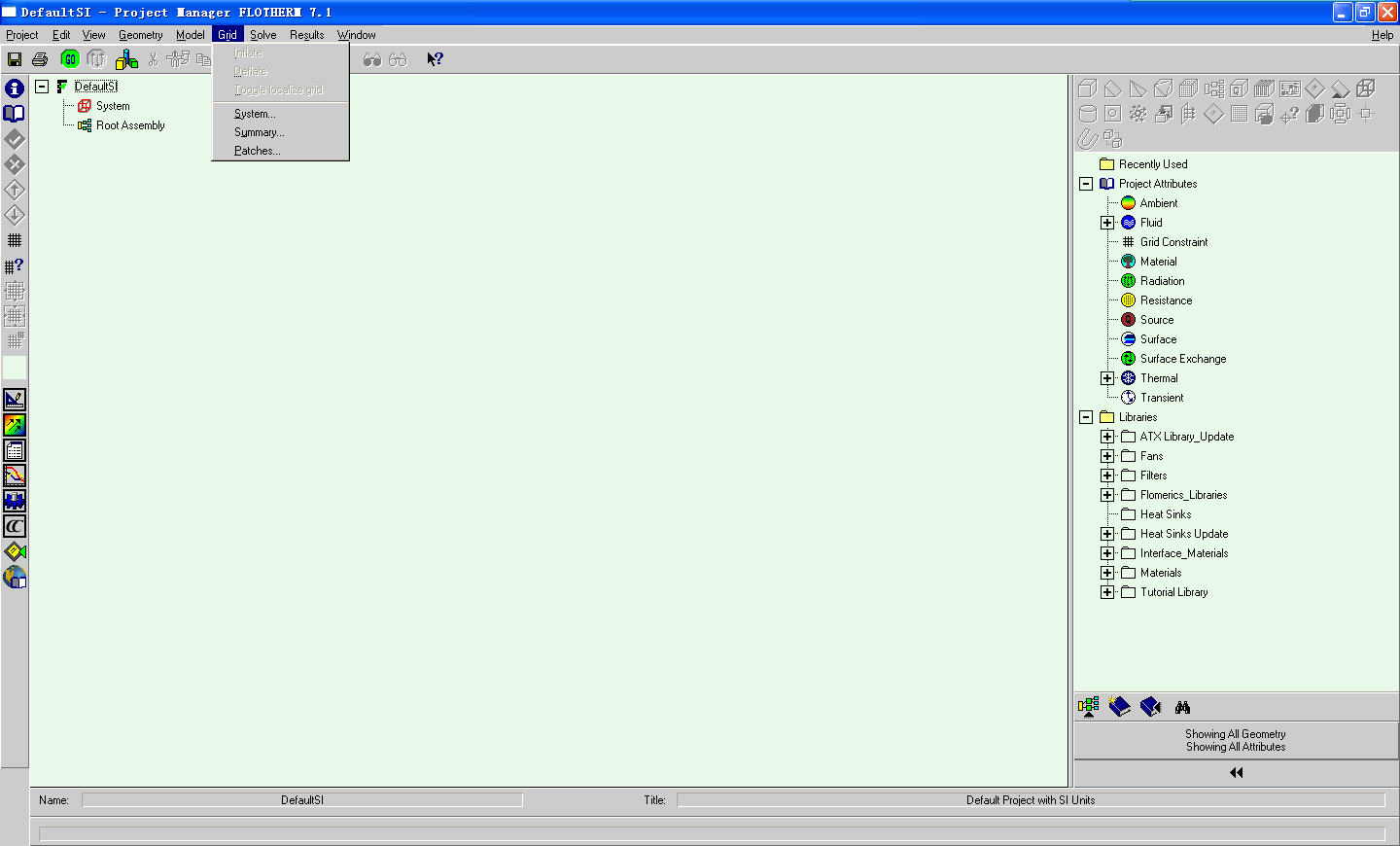Click the blue gear-shaped icon in sidebar
The height and width of the screenshot is (846, 1400).
coord(15,501)
